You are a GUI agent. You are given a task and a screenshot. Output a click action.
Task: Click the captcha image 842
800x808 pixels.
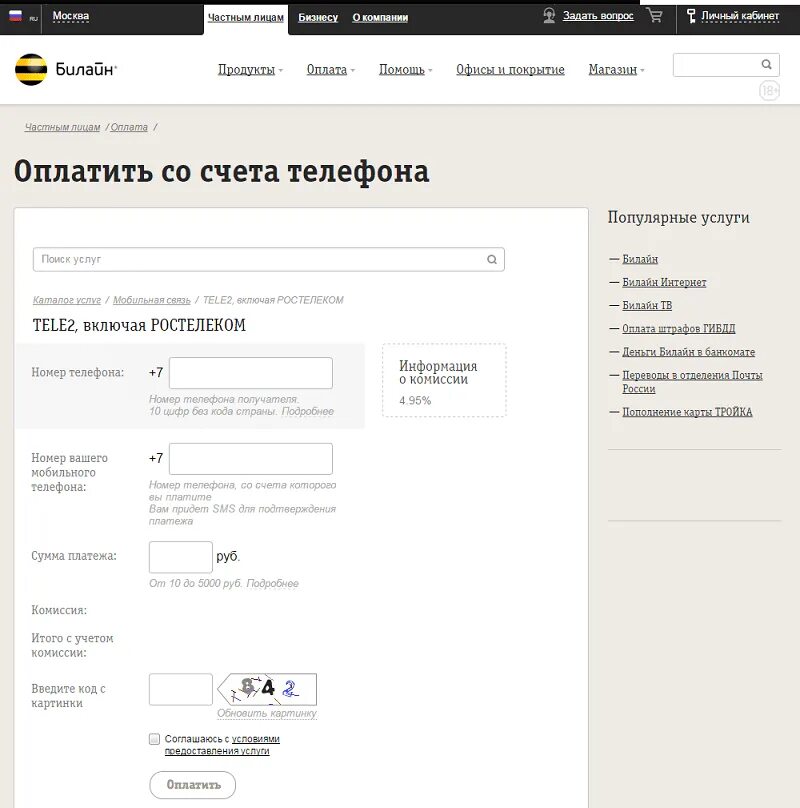click(267, 689)
